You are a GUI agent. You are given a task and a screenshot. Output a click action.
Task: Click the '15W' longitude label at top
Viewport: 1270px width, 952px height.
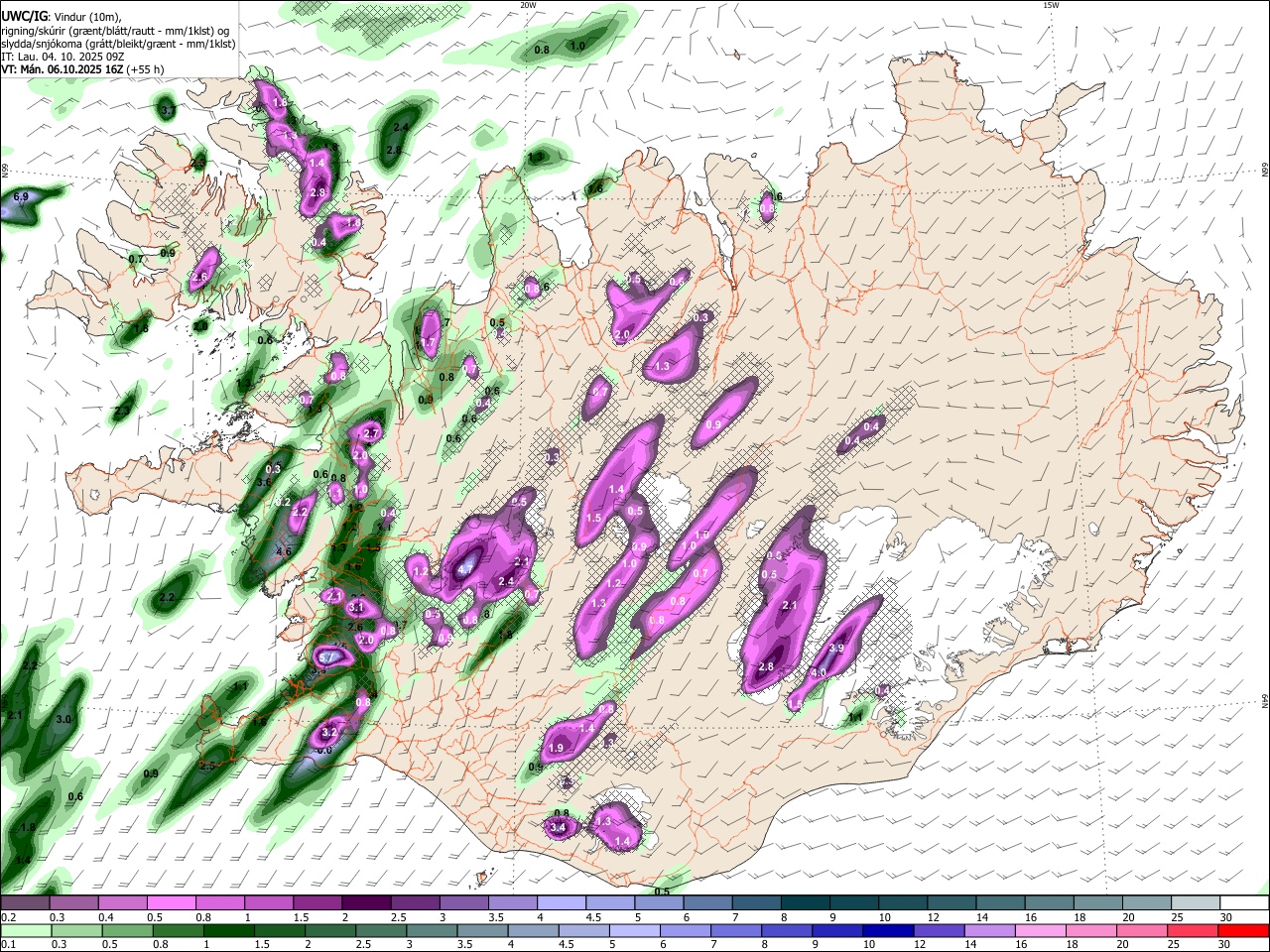pos(1051,5)
